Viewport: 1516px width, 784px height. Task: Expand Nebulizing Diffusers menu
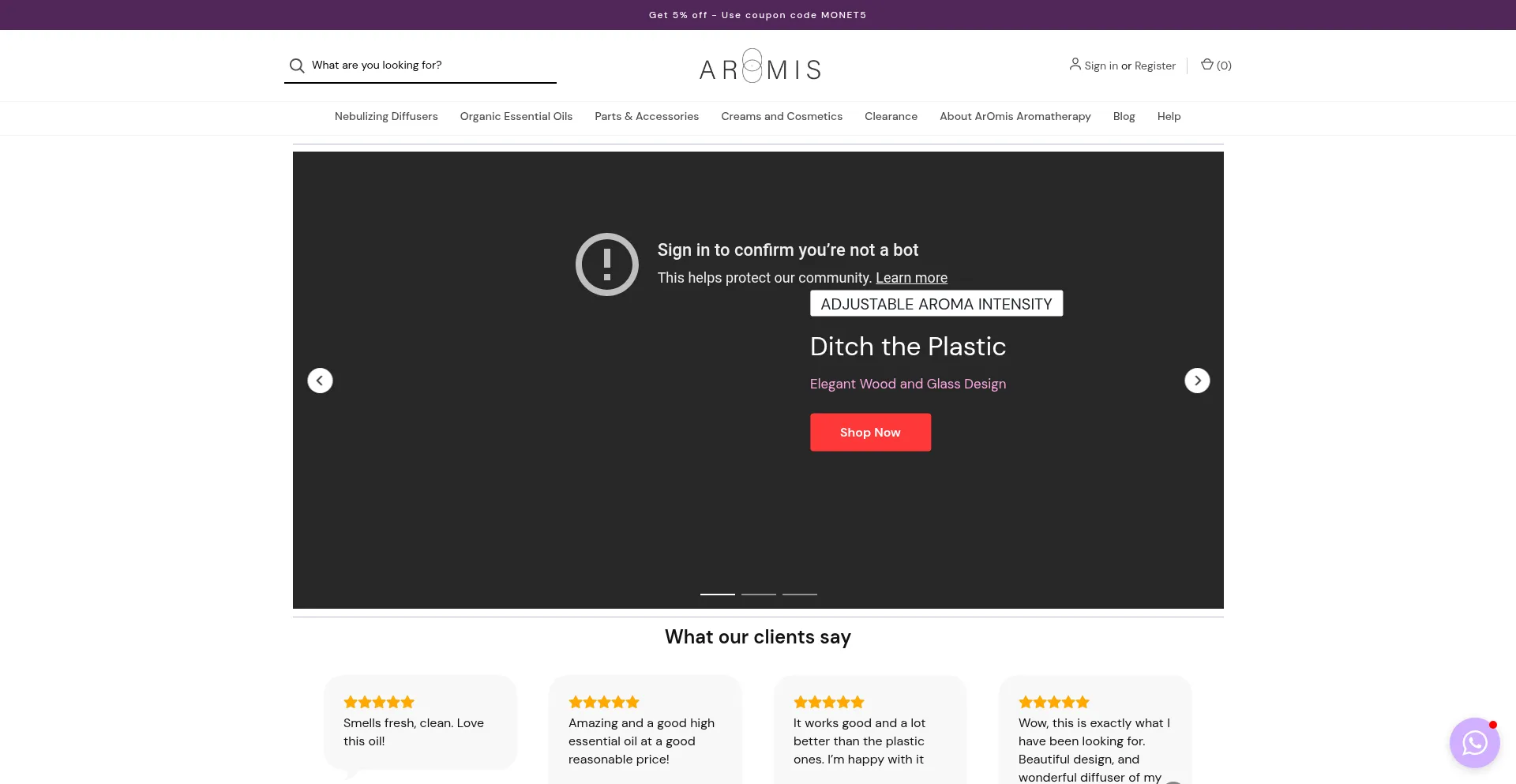point(386,116)
